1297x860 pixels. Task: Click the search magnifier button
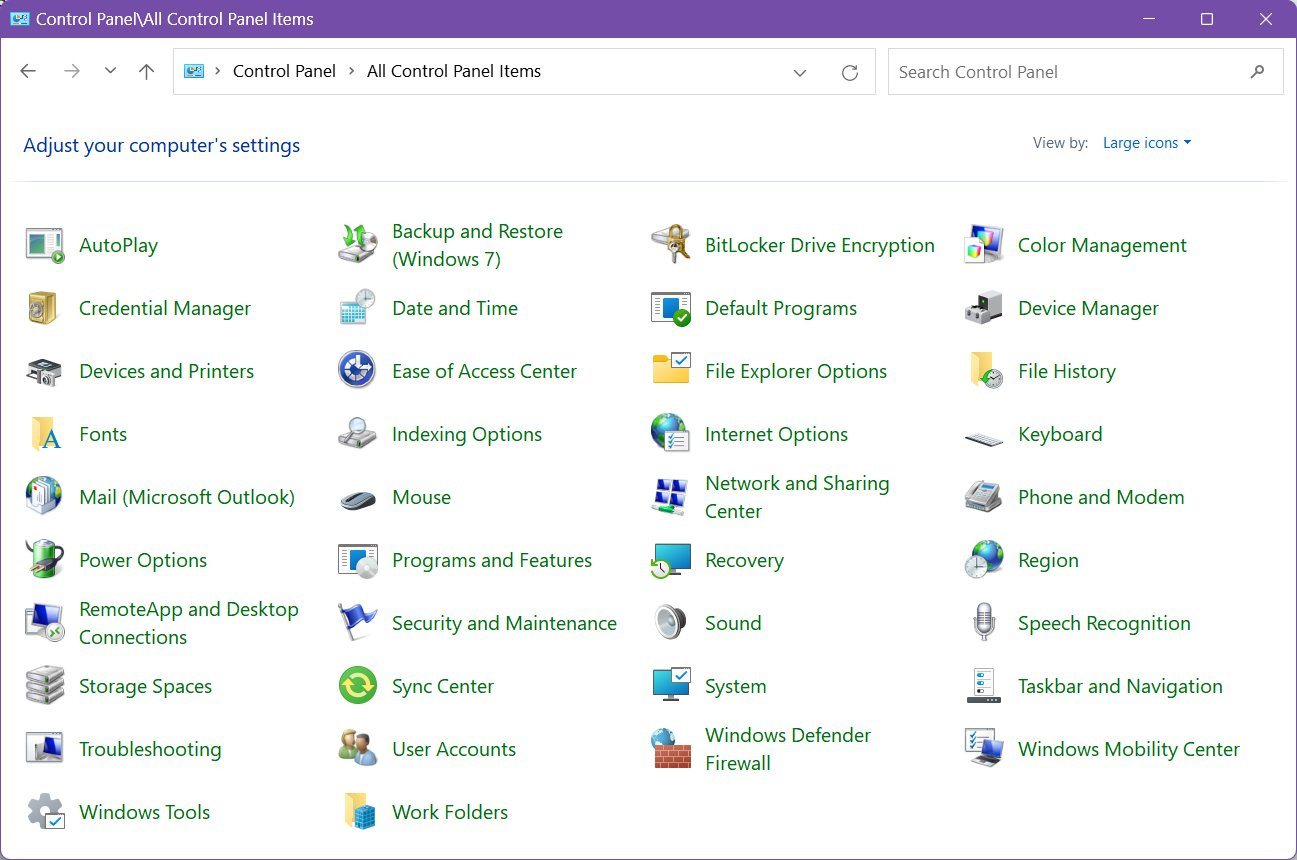1258,72
